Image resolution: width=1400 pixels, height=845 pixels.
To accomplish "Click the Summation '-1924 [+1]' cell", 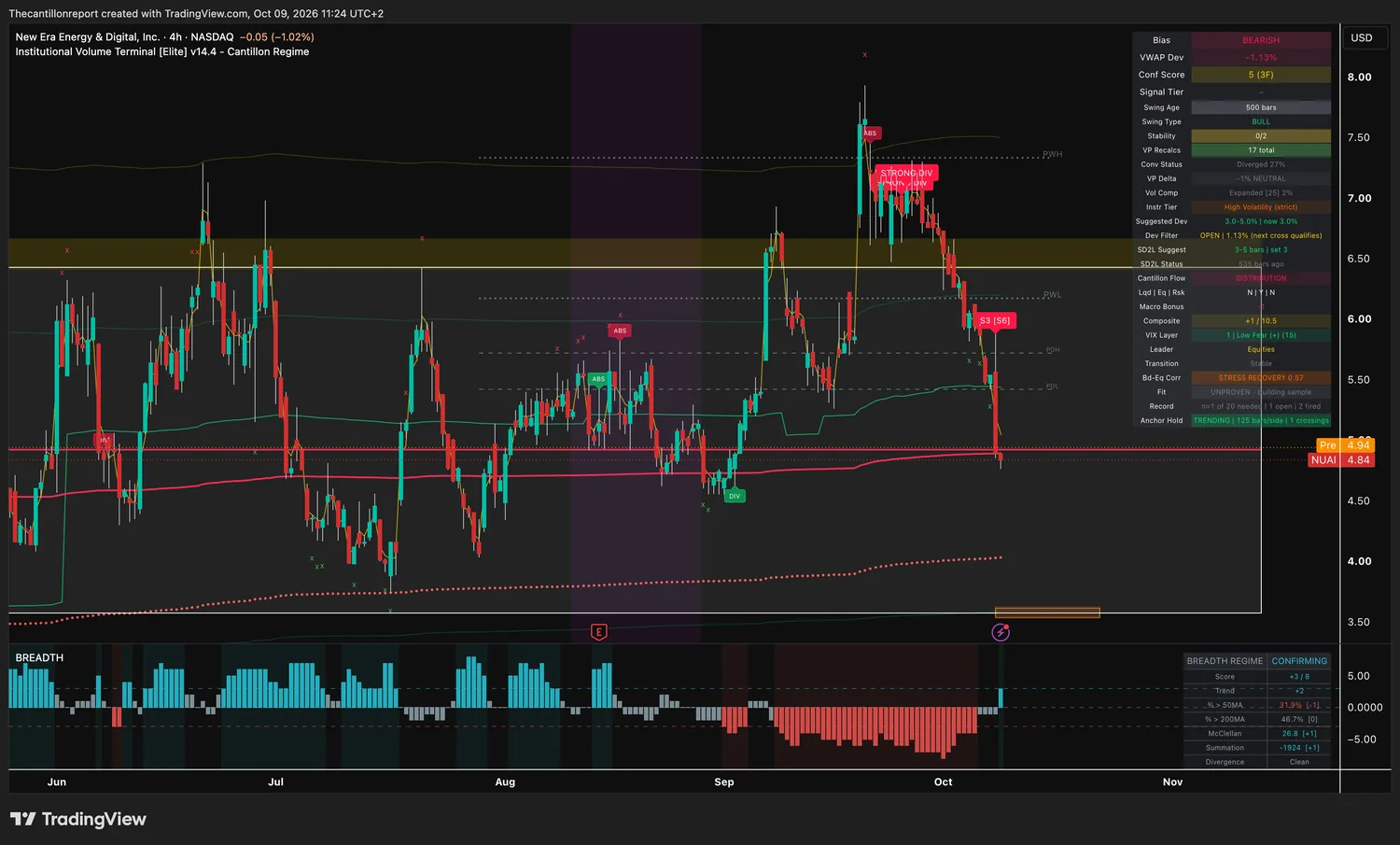I will point(1299,748).
